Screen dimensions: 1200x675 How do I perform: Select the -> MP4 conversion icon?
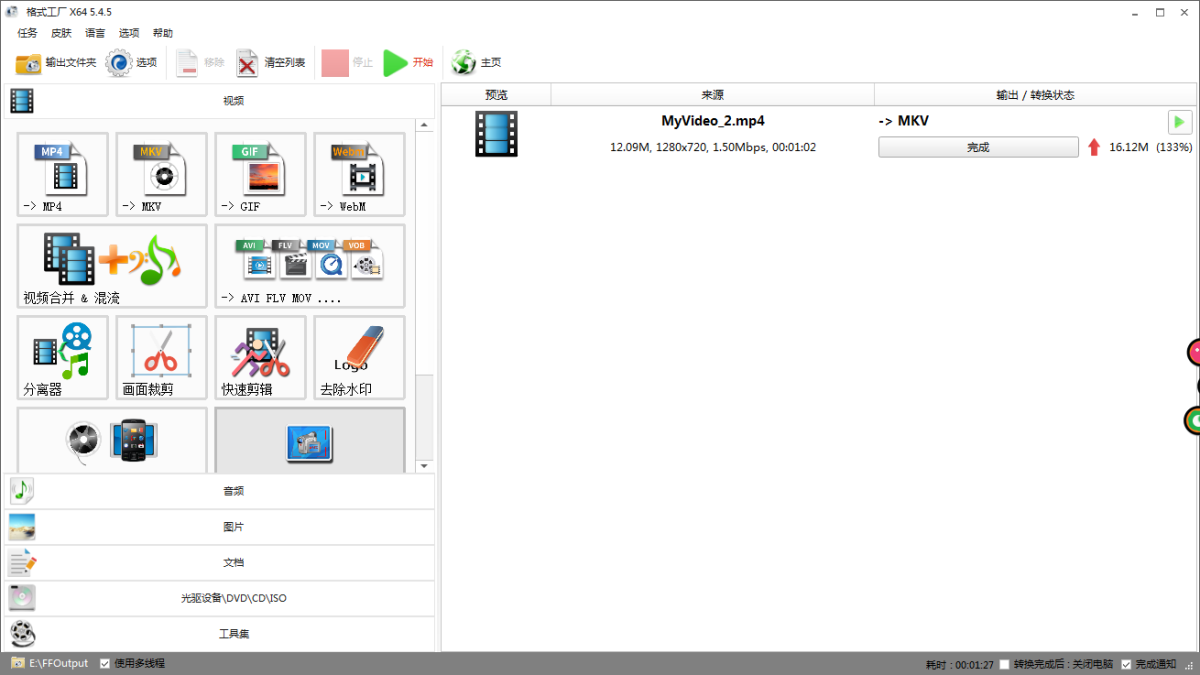pyautogui.click(x=62, y=174)
